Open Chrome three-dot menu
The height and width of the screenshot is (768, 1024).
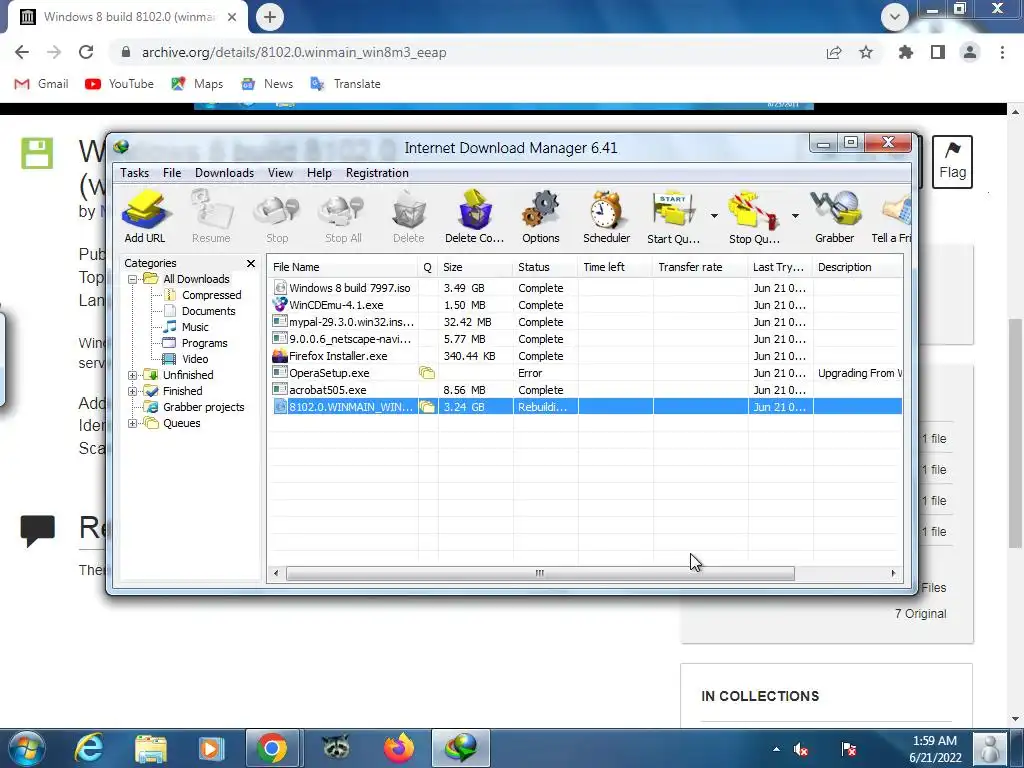coord(1002,52)
